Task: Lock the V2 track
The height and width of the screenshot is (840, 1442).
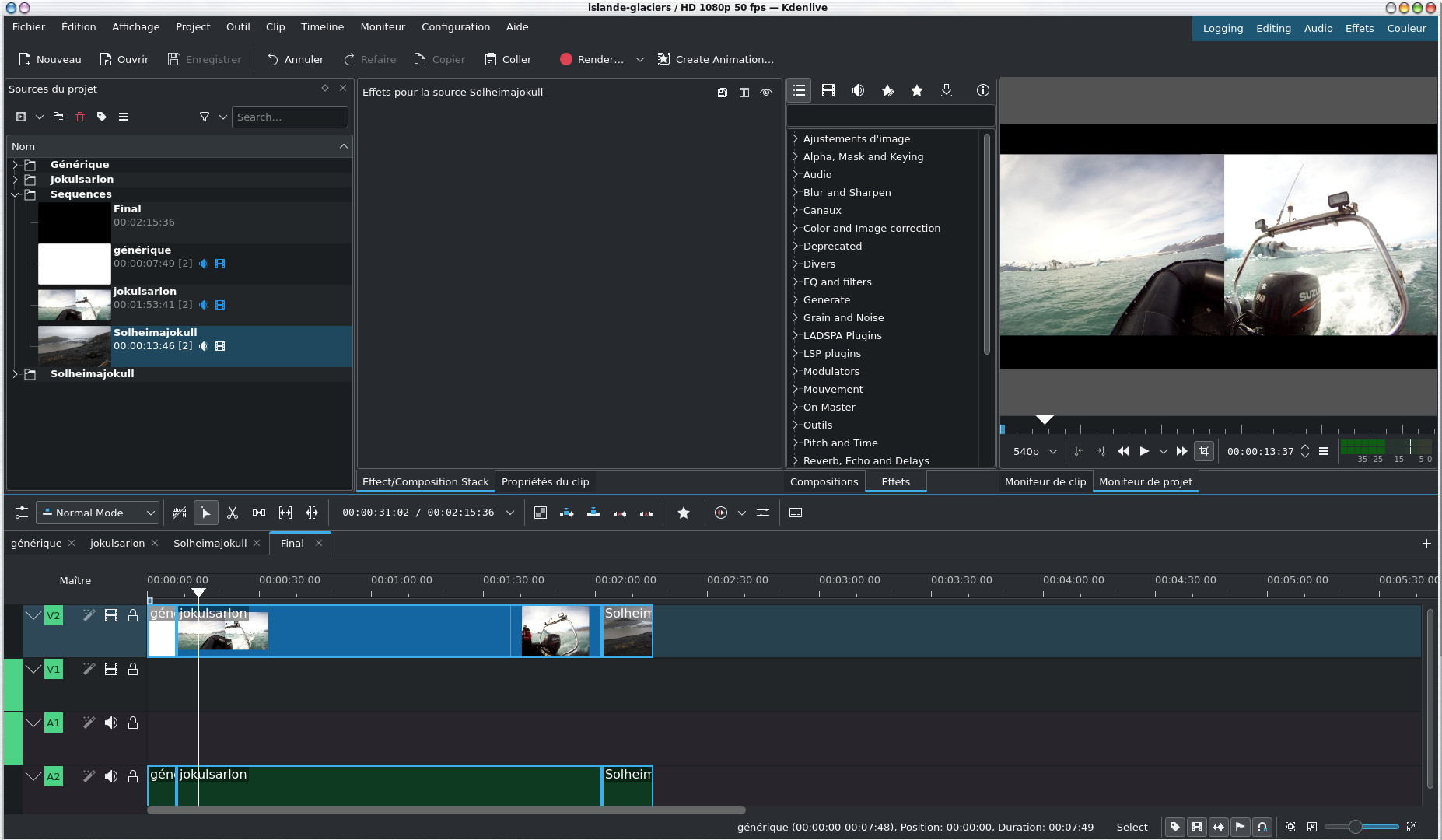Action: coord(133,616)
